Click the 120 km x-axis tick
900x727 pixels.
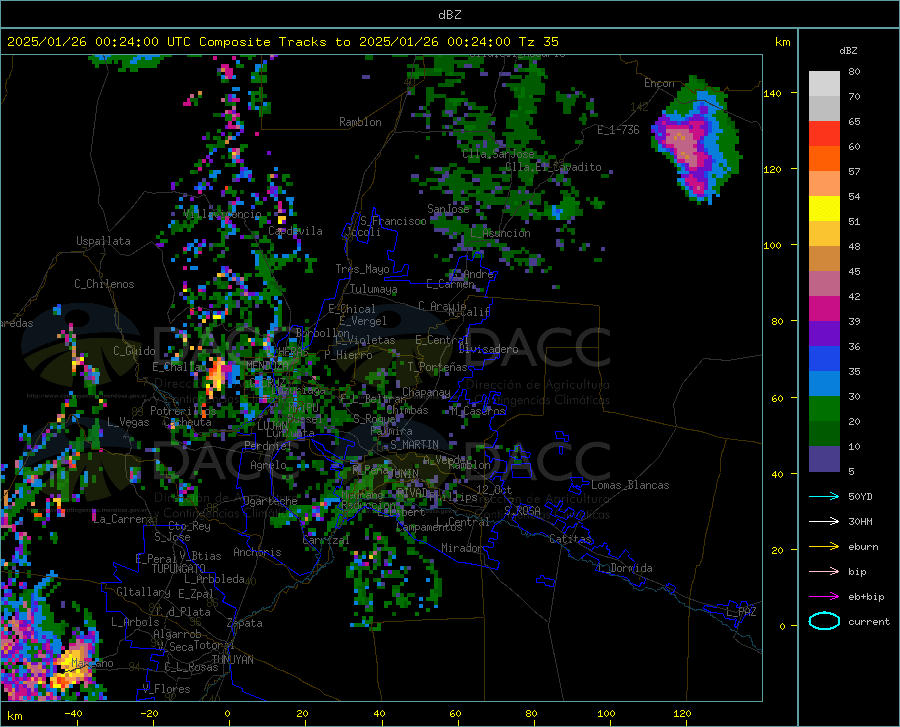coord(682,714)
